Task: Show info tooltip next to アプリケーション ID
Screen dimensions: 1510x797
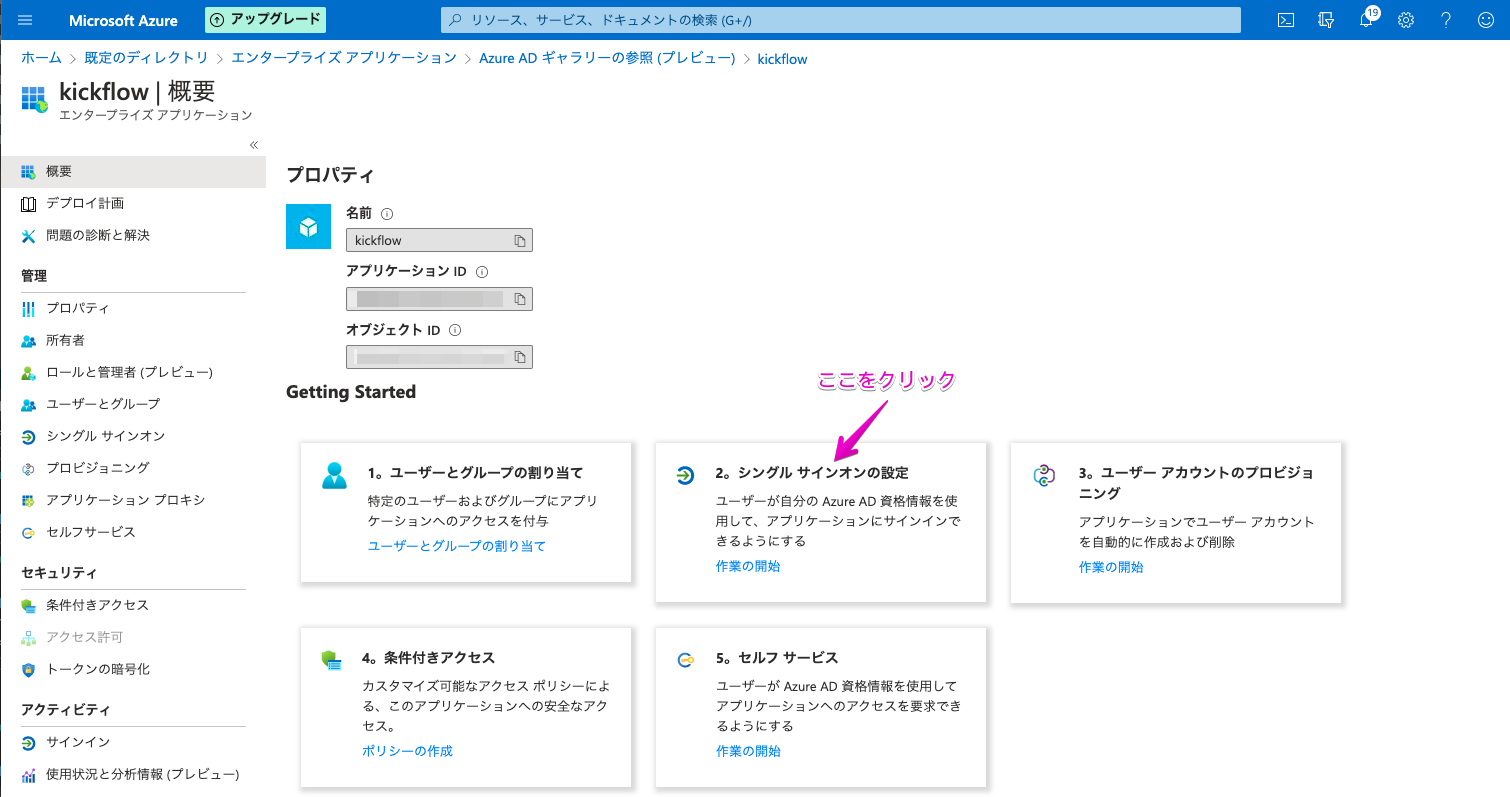Action: [x=482, y=272]
